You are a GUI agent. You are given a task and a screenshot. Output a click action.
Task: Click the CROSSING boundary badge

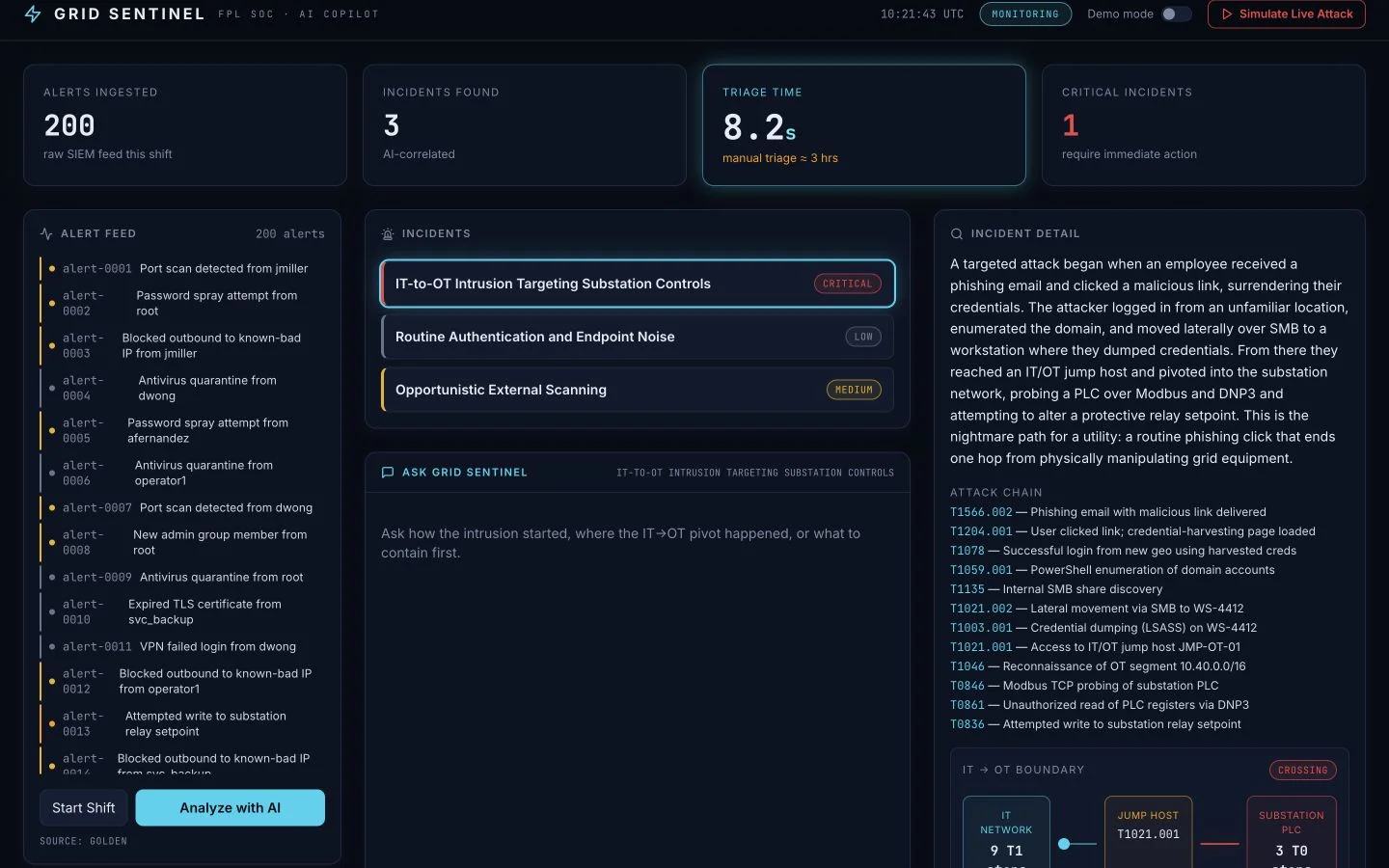1302,771
